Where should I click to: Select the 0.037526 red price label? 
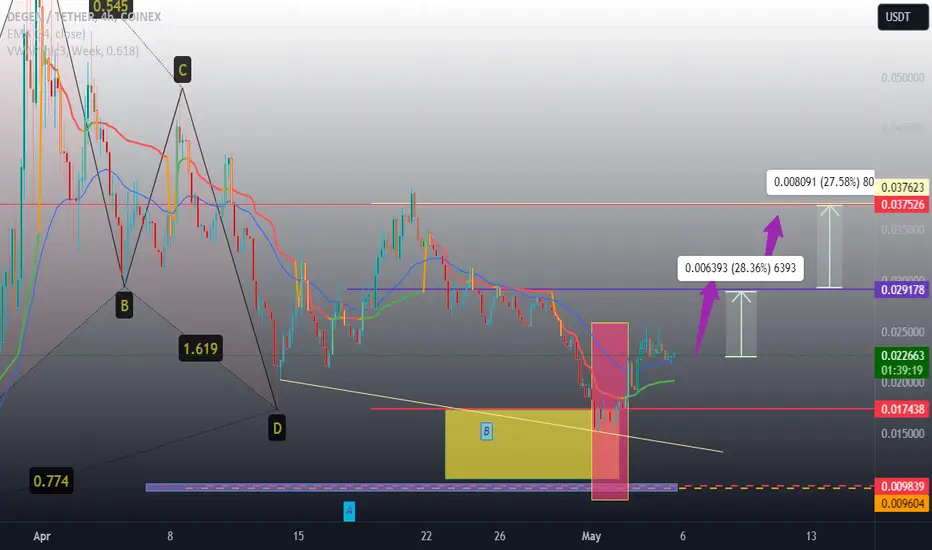tap(902, 205)
